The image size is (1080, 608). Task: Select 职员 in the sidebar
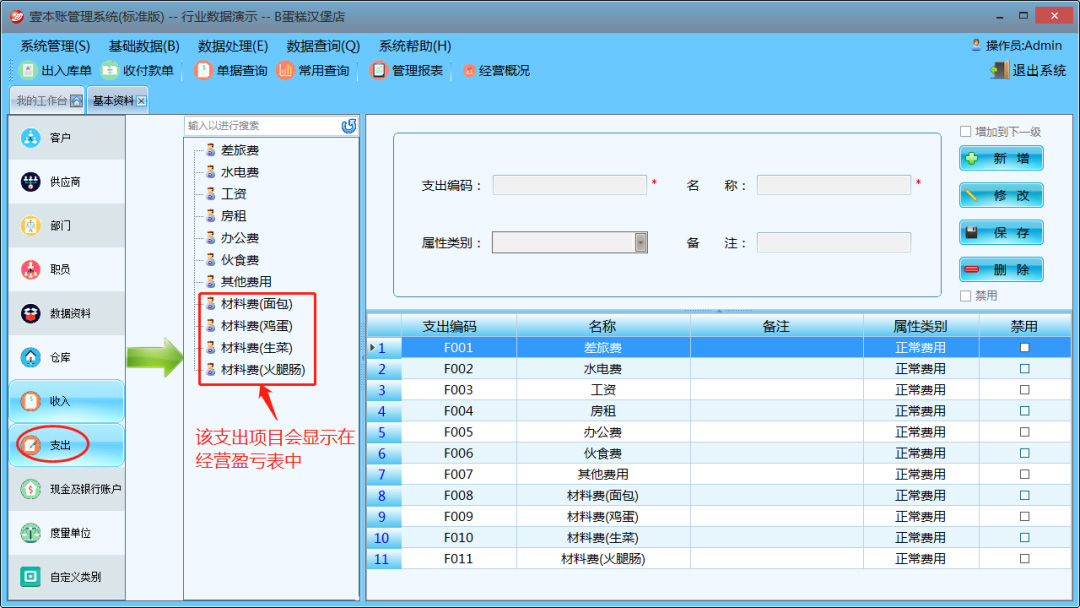pyautogui.click(x=67, y=269)
